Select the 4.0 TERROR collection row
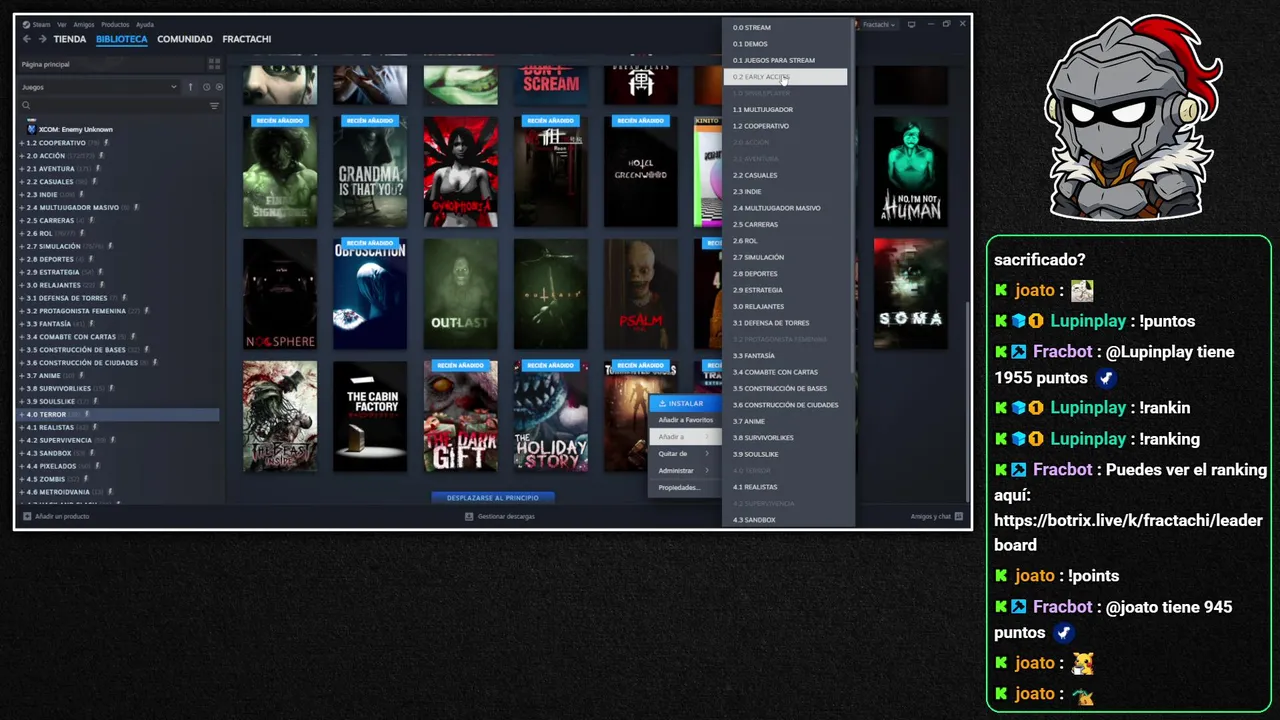 pos(119,414)
